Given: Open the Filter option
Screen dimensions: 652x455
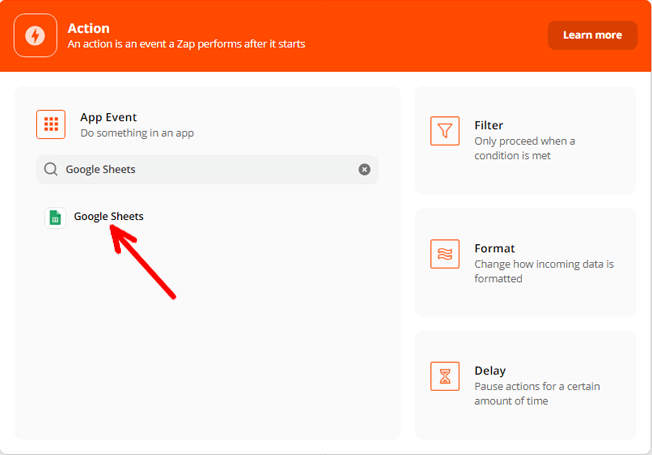Looking at the screenshot, I should [525, 140].
